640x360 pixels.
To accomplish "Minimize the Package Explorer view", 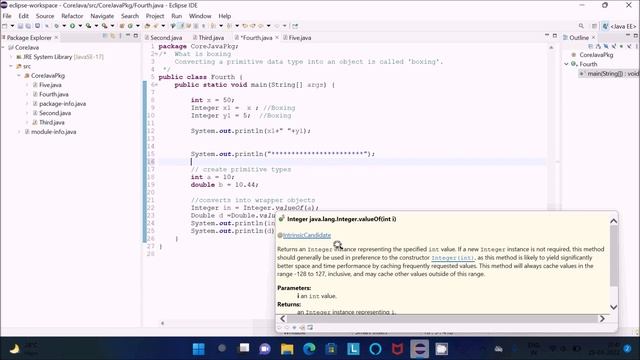I will click(x=128, y=36).
